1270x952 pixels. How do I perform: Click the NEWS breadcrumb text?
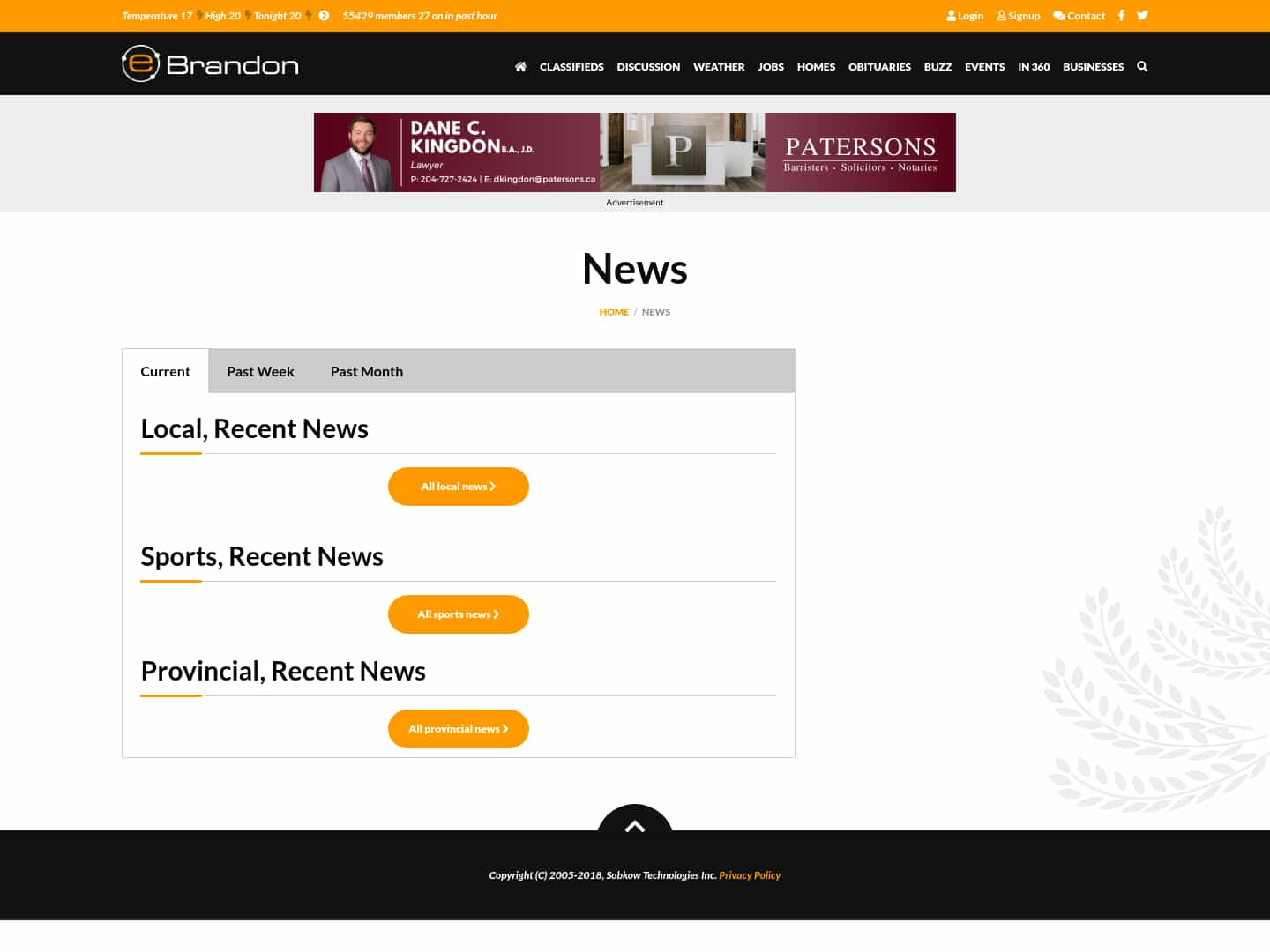[x=656, y=312]
